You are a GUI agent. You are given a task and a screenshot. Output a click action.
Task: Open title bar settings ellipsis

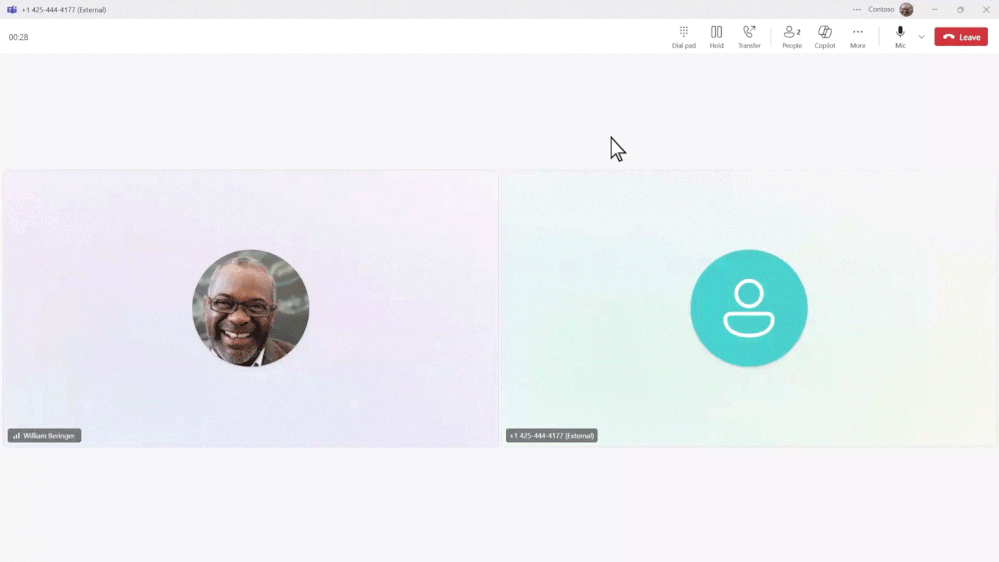(x=856, y=10)
